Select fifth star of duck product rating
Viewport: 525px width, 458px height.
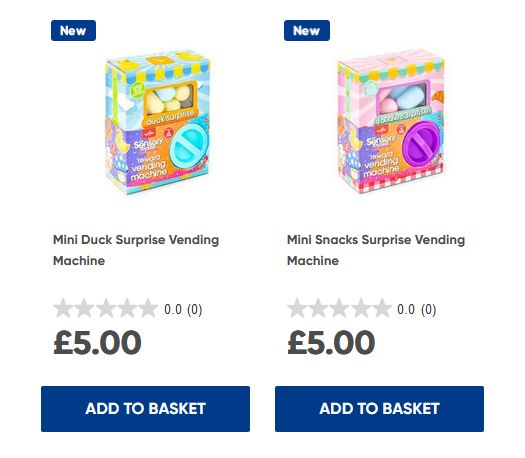point(148,308)
